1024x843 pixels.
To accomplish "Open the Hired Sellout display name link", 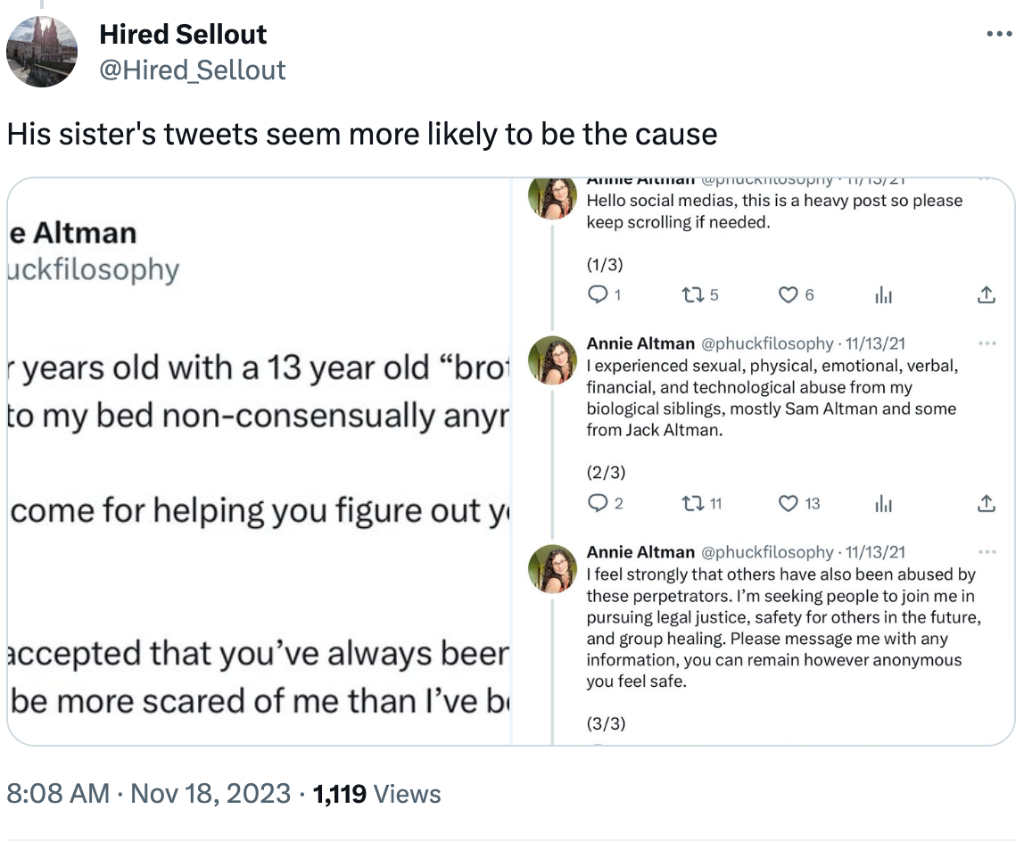I will pyautogui.click(x=183, y=34).
